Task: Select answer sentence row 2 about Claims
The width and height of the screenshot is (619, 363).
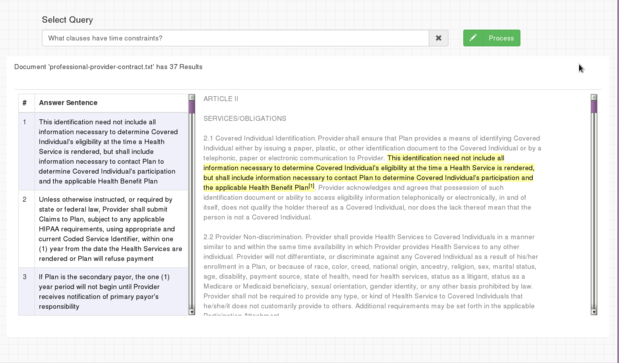Action: pyautogui.click(x=103, y=229)
